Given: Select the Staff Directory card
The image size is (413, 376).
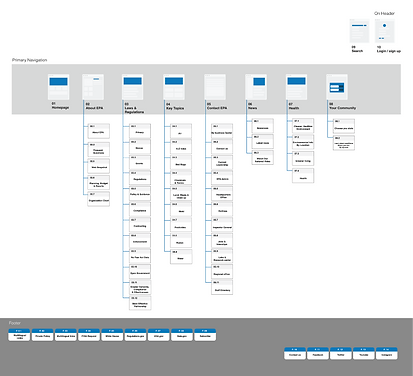Looking at the screenshot, I should (222, 288).
